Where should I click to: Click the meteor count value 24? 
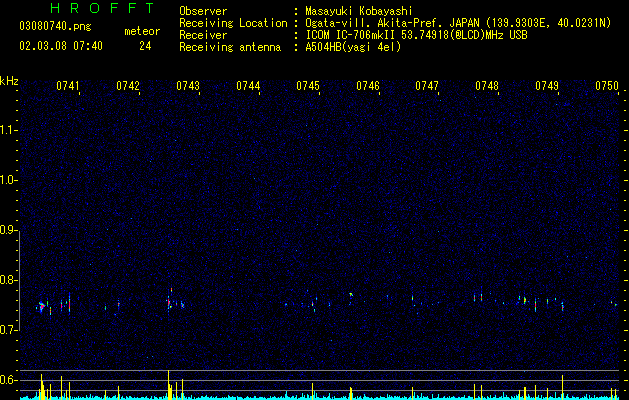click(x=145, y=46)
